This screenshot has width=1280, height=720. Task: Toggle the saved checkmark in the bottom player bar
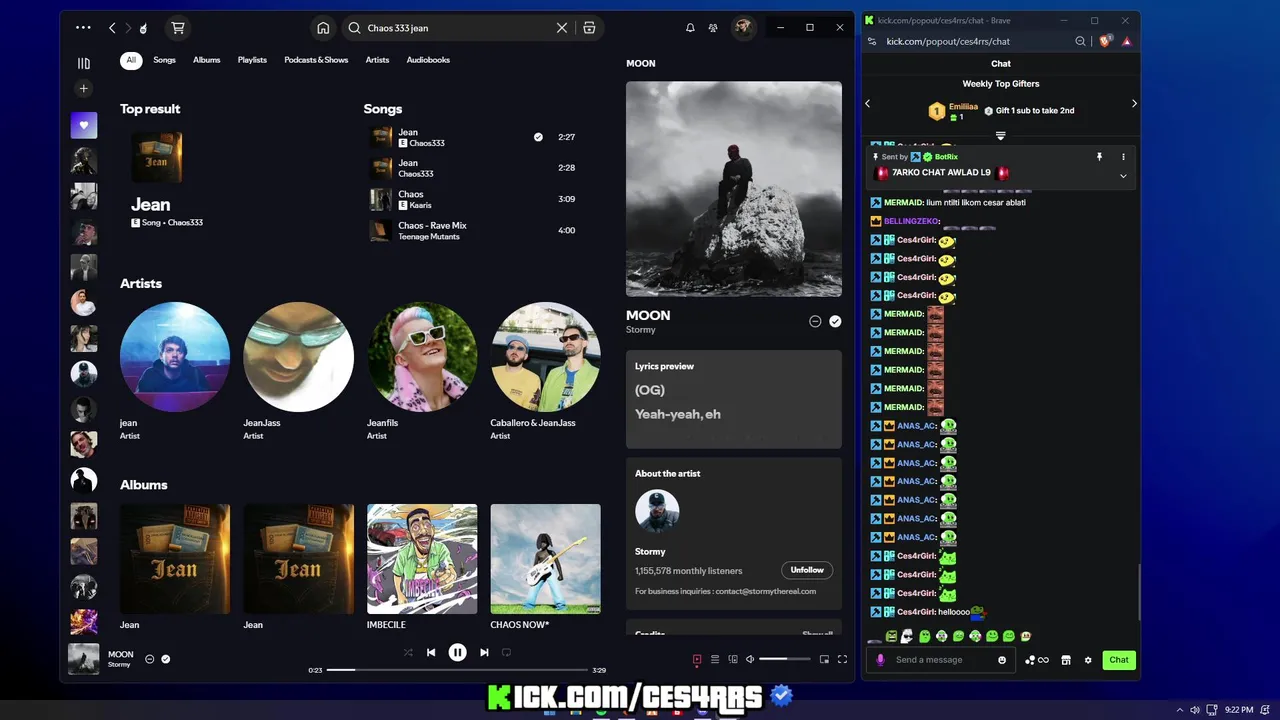(166, 659)
